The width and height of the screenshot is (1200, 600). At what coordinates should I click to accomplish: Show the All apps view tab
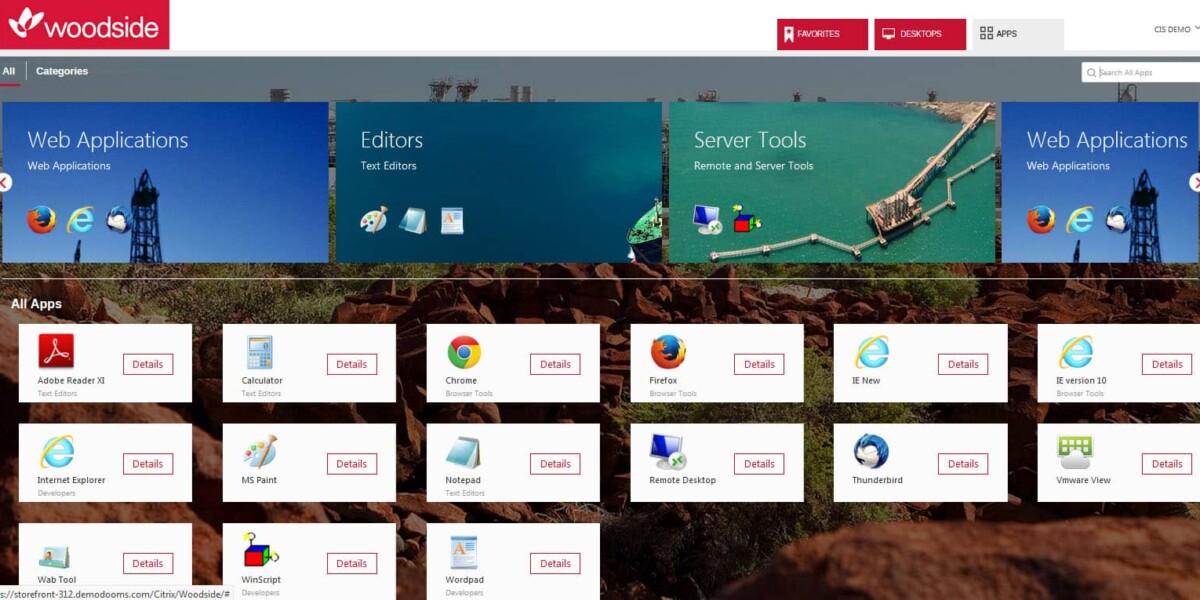pos(9,71)
